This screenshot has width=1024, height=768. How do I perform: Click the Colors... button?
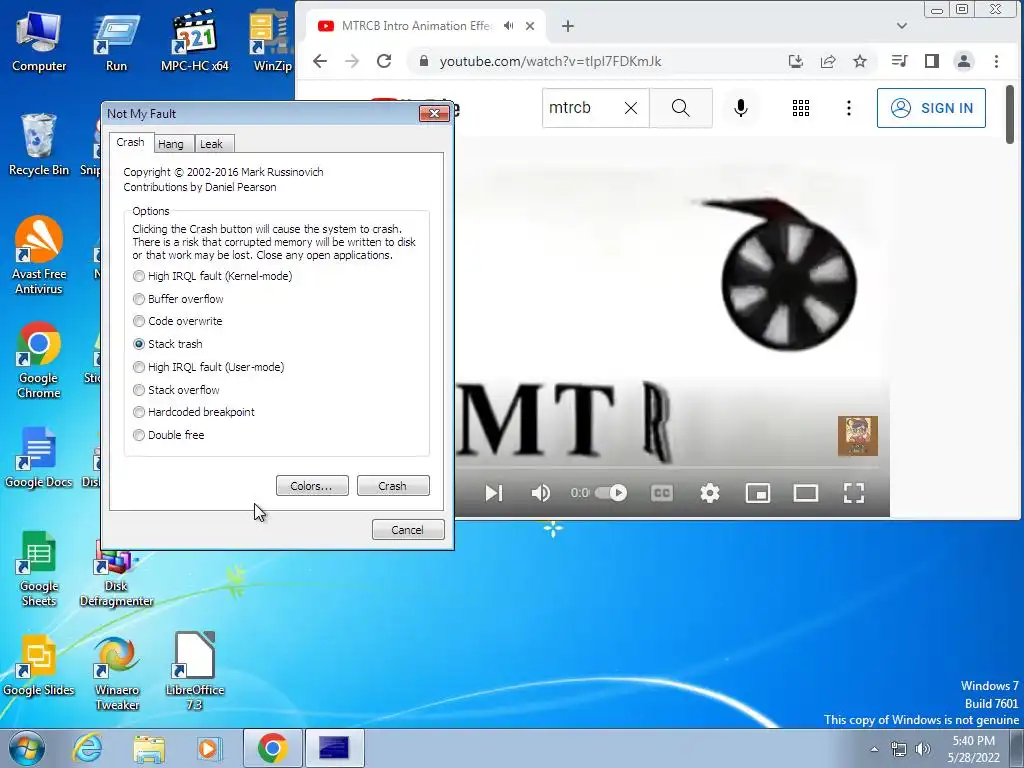312,486
